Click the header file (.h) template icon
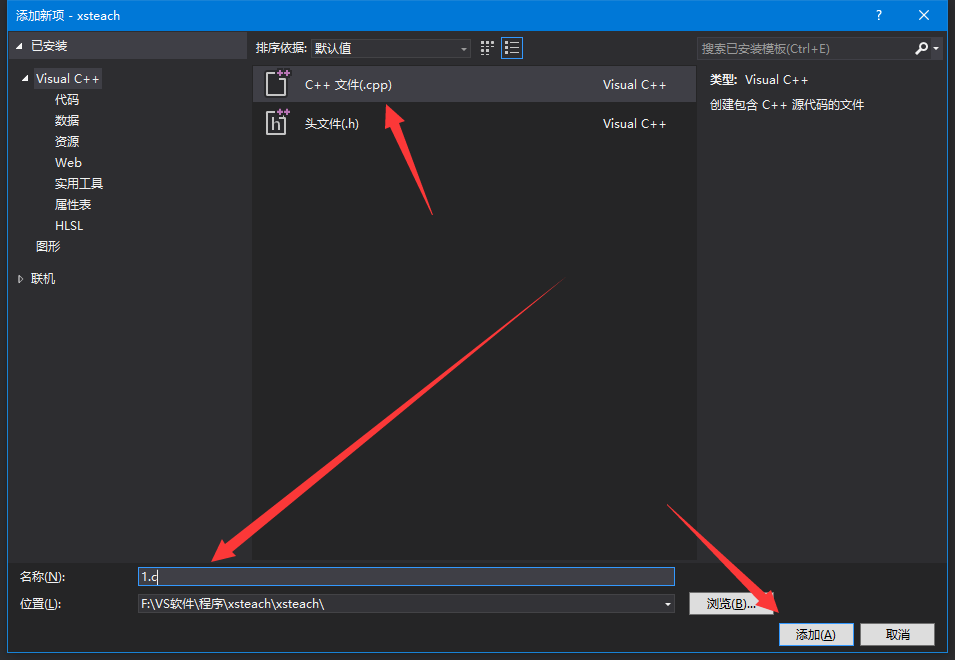The height and width of the screenshot is (660, 955). pos(277,123)
